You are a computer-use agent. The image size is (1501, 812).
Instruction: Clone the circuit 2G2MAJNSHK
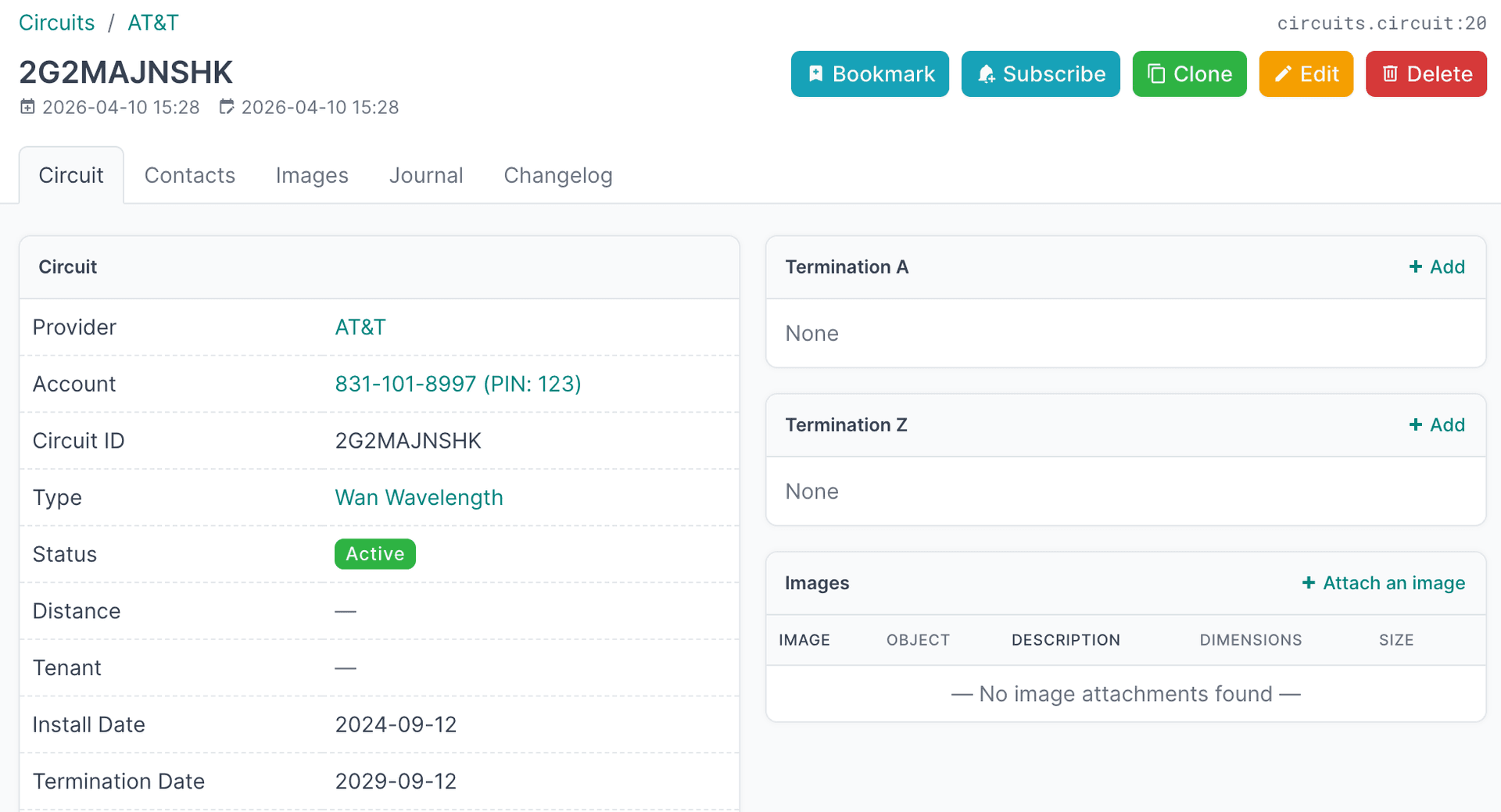point(1188,74)
